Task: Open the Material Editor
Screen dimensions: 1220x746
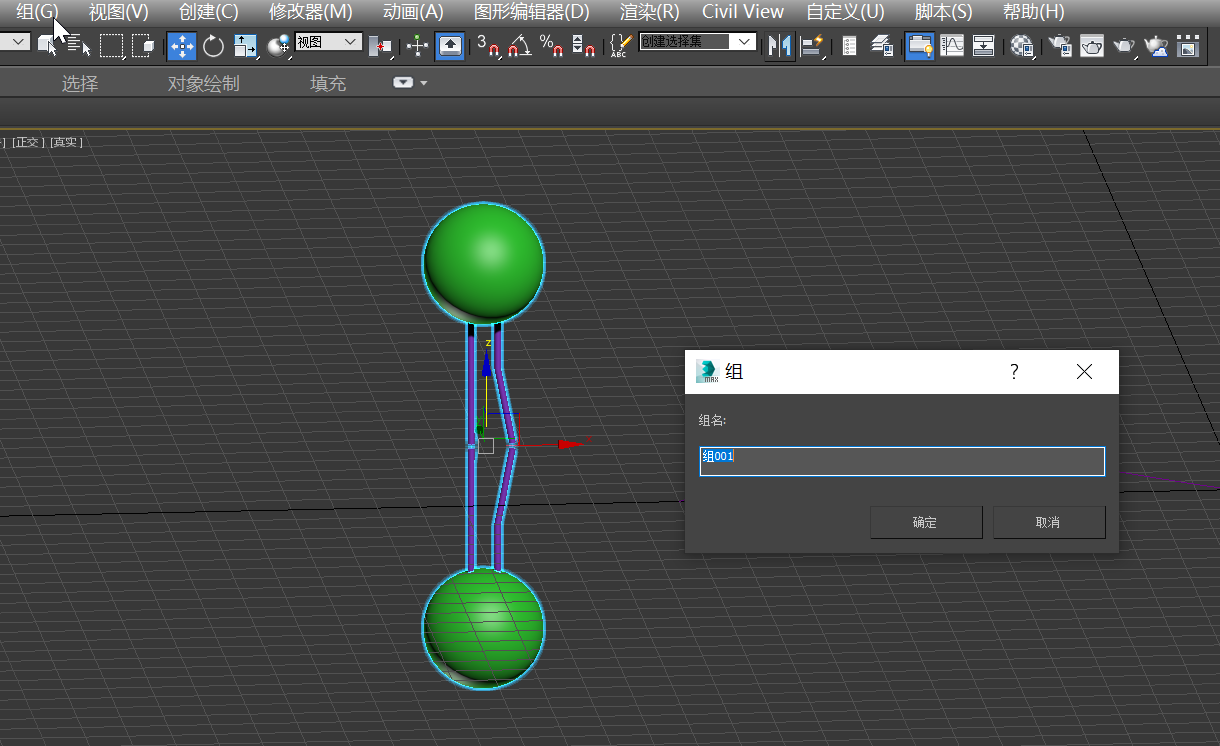Action: coord(1022,45)
